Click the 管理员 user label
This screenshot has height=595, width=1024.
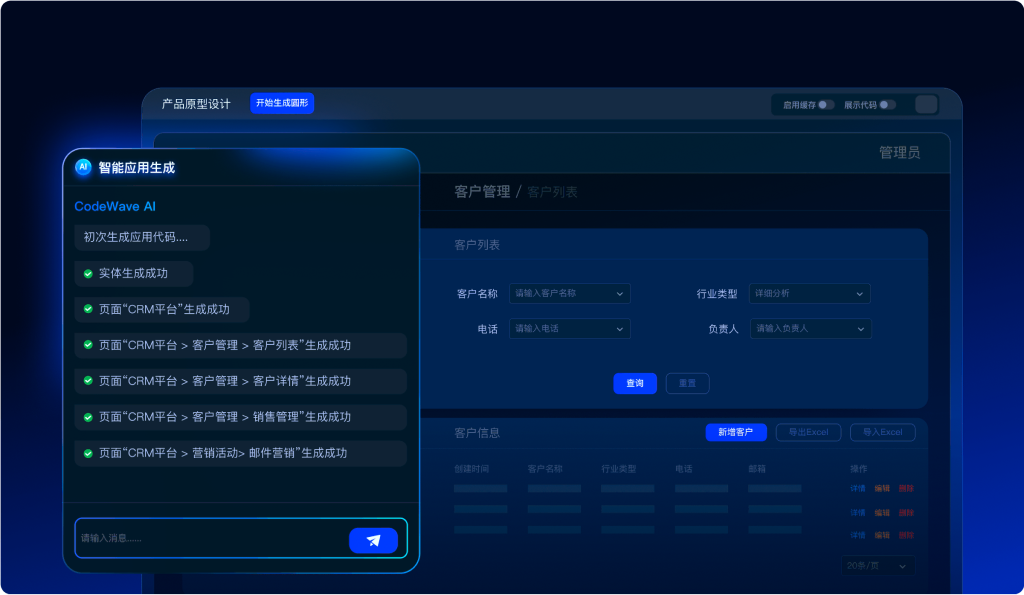(899, 153)
